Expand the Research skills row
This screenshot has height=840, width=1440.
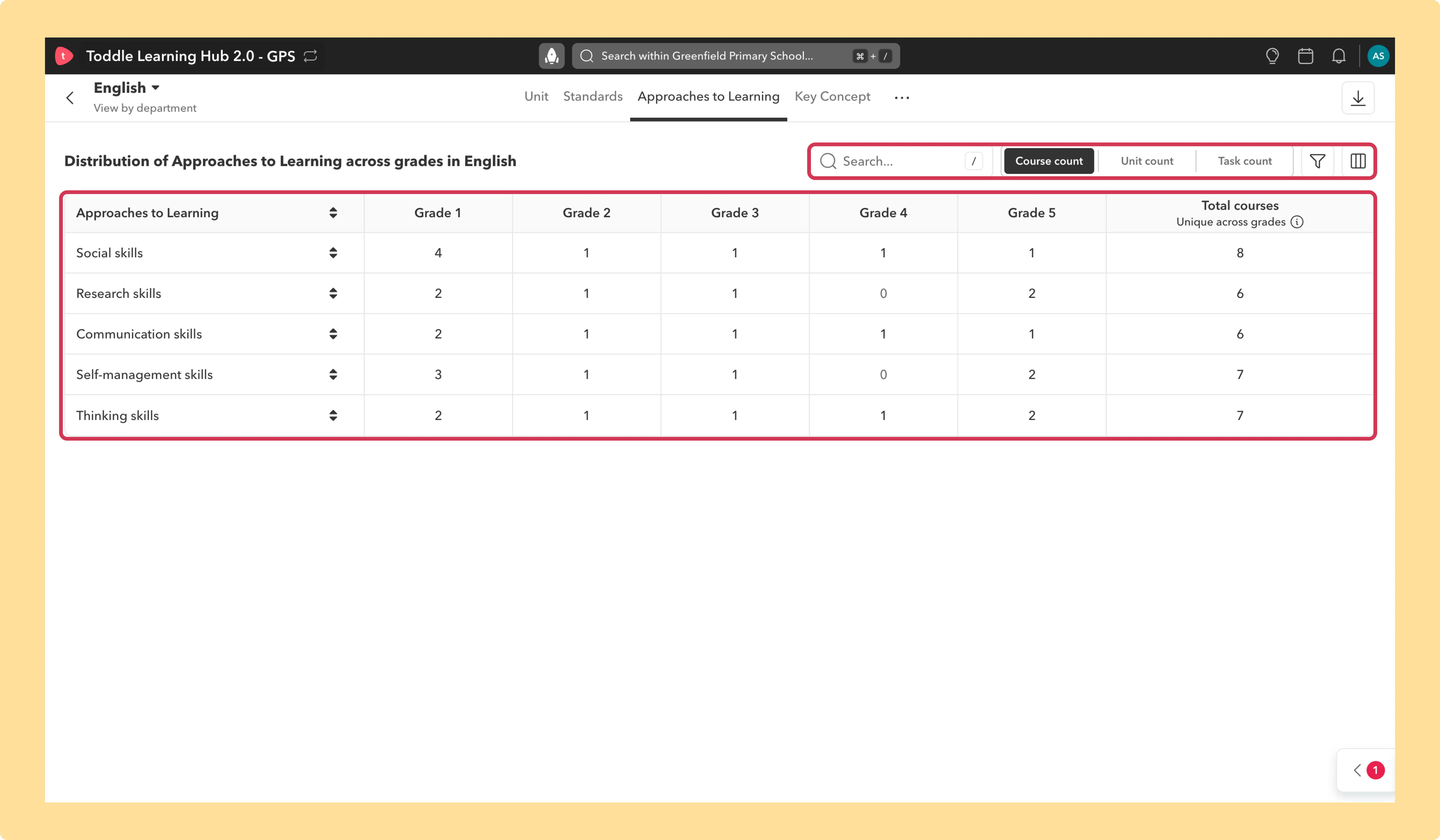point(333,293)
